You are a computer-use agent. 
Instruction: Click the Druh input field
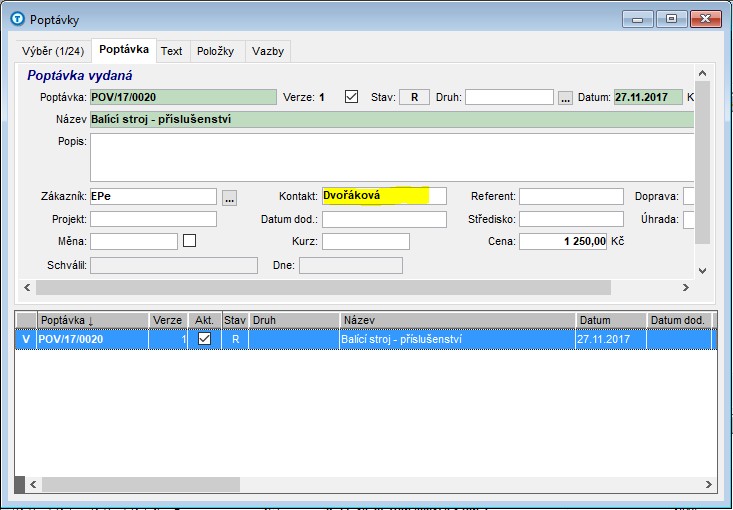pyautogui.click(x=509, y=97)
